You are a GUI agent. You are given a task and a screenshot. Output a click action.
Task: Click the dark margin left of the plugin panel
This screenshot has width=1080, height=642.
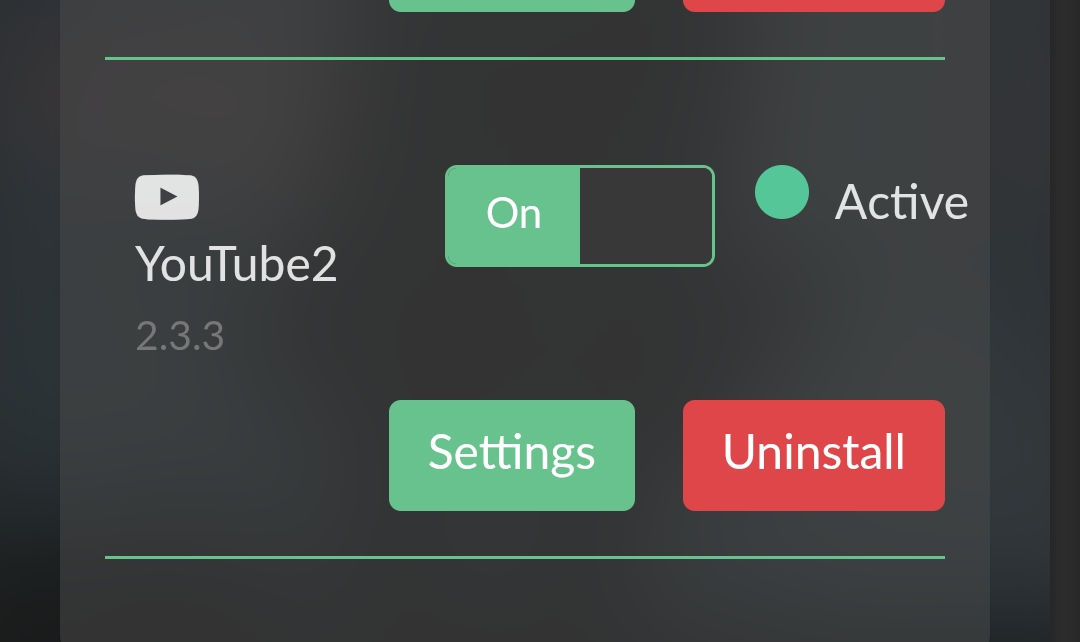click(30, 320)
